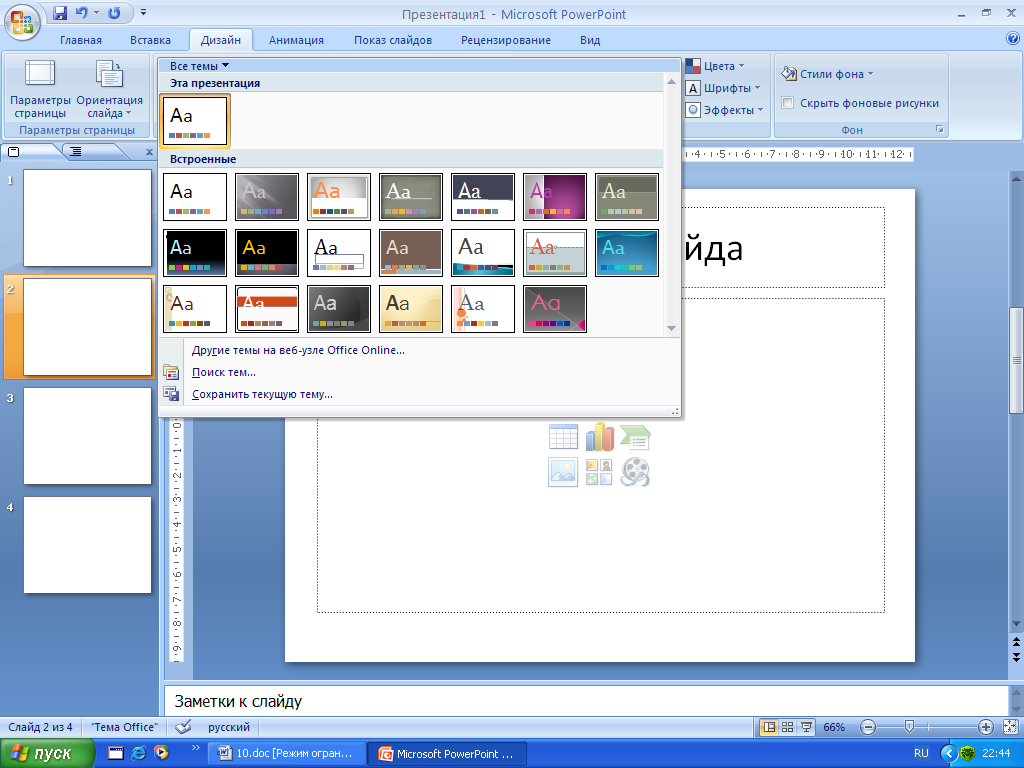Expand the Все темы filter dropdown
The image size is (1024, 768).
point(199,66)
